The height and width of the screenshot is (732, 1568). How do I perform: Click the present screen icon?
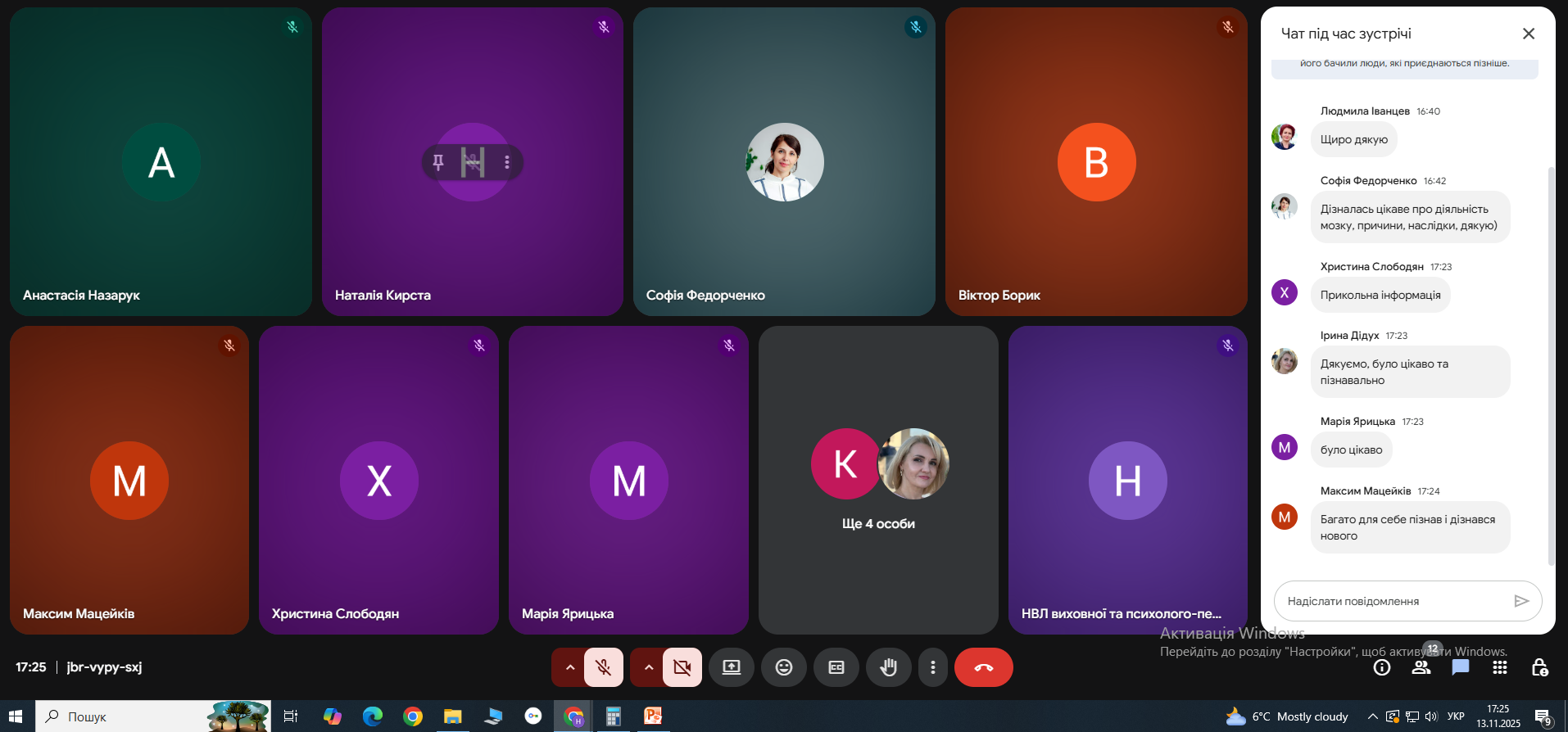click(732, 667)
